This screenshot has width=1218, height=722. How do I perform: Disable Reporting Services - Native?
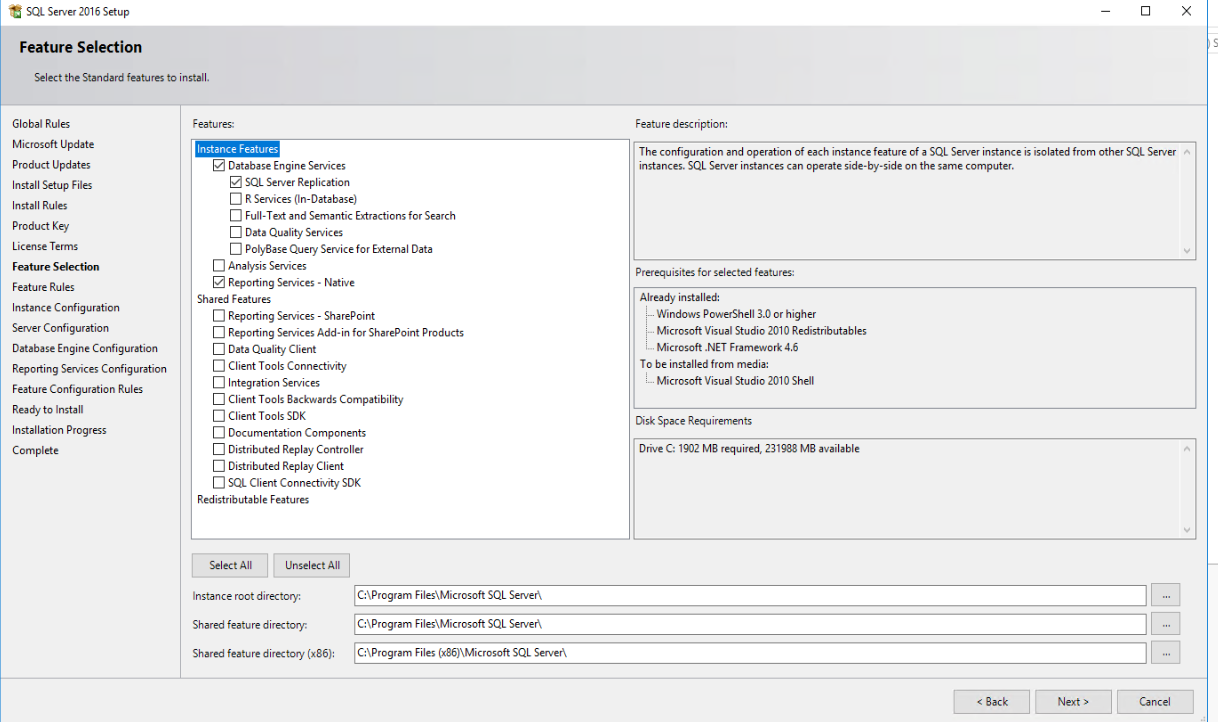pyautogui.click(x=218, y=282)
